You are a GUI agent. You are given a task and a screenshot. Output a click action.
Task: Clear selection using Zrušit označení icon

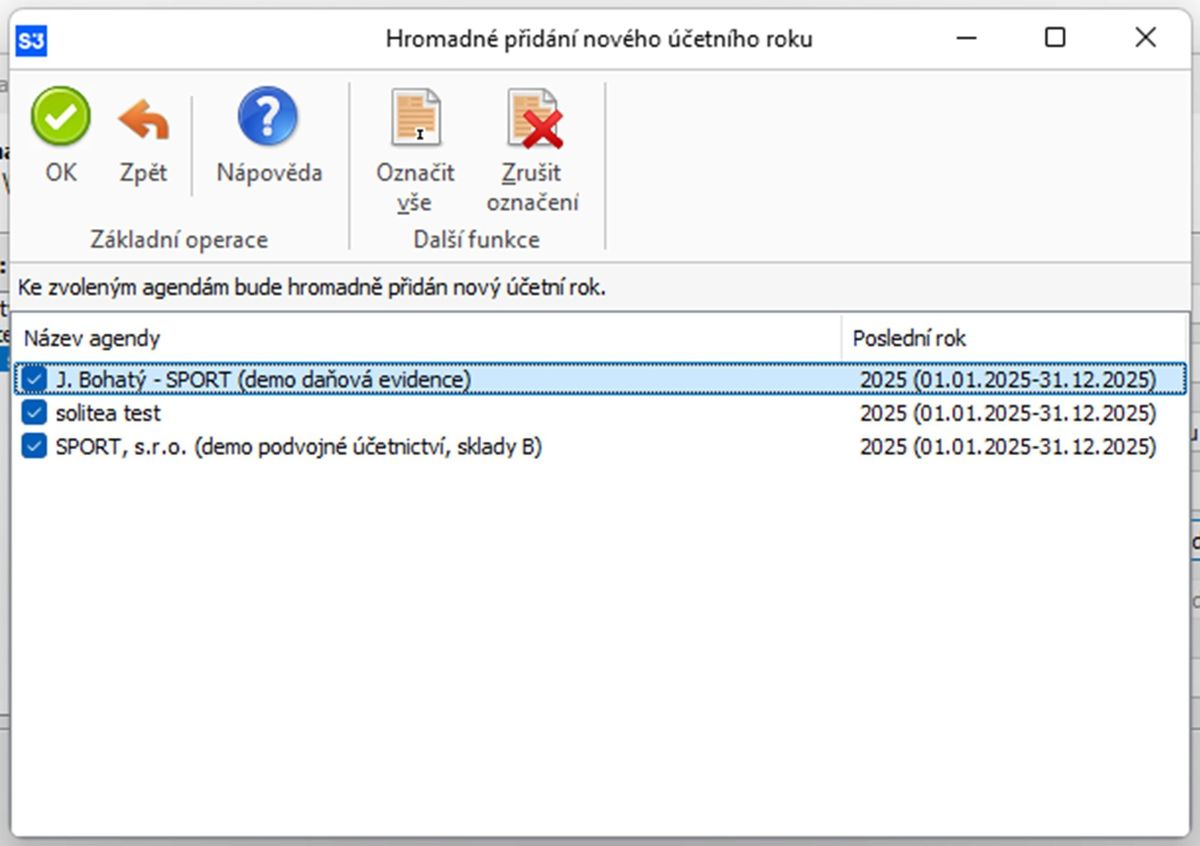[533, 118]
